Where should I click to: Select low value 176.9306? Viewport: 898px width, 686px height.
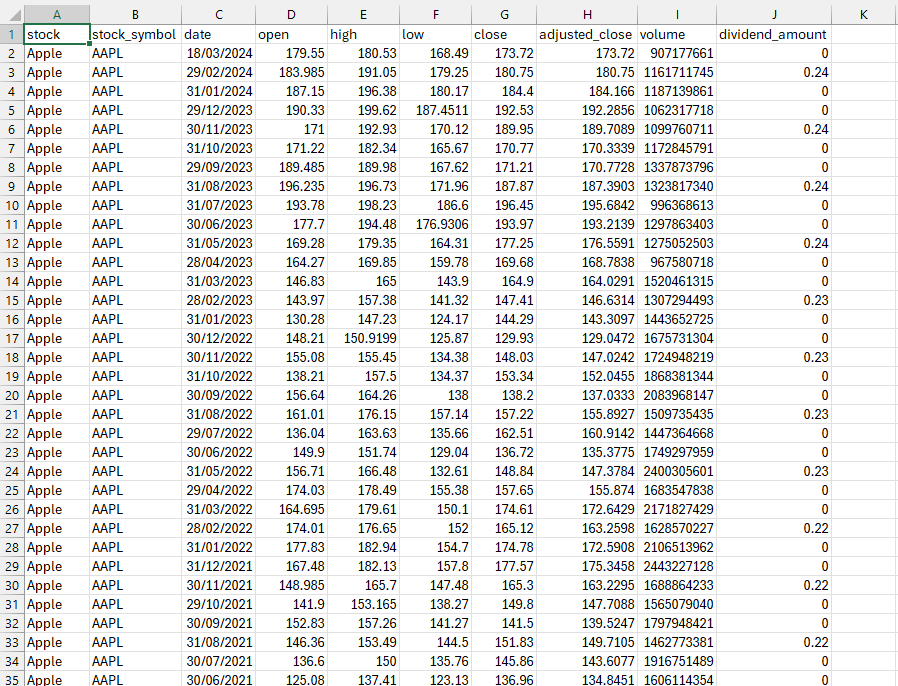(436, 224)
